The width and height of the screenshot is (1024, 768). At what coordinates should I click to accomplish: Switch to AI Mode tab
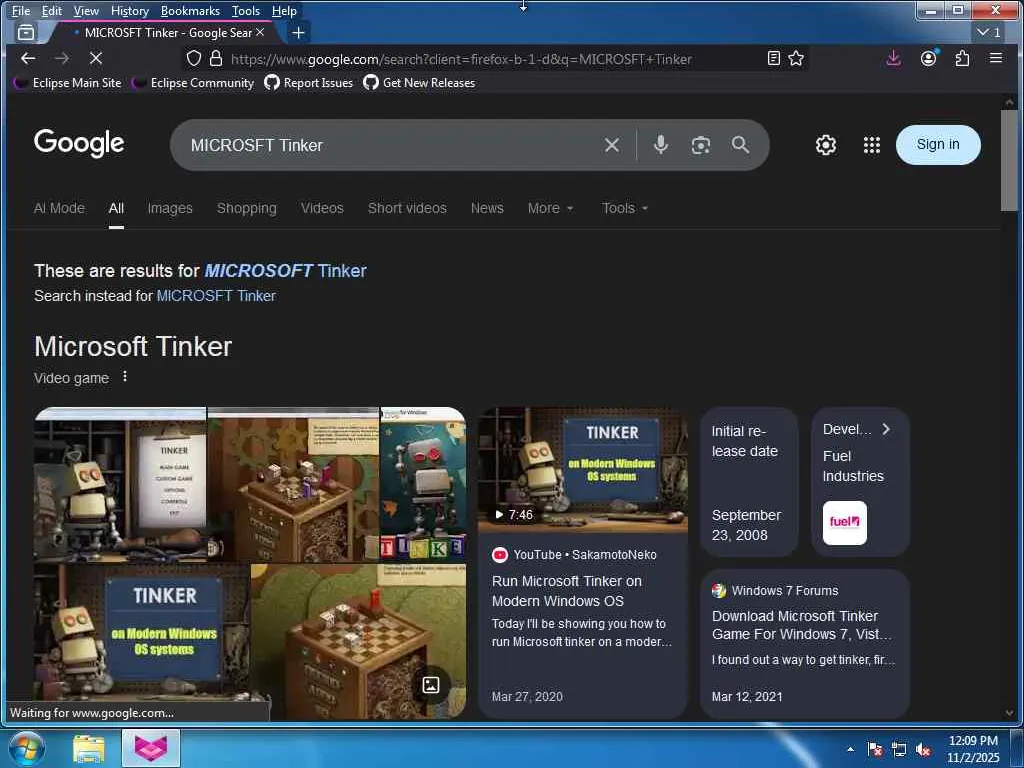tap(59, 208)
